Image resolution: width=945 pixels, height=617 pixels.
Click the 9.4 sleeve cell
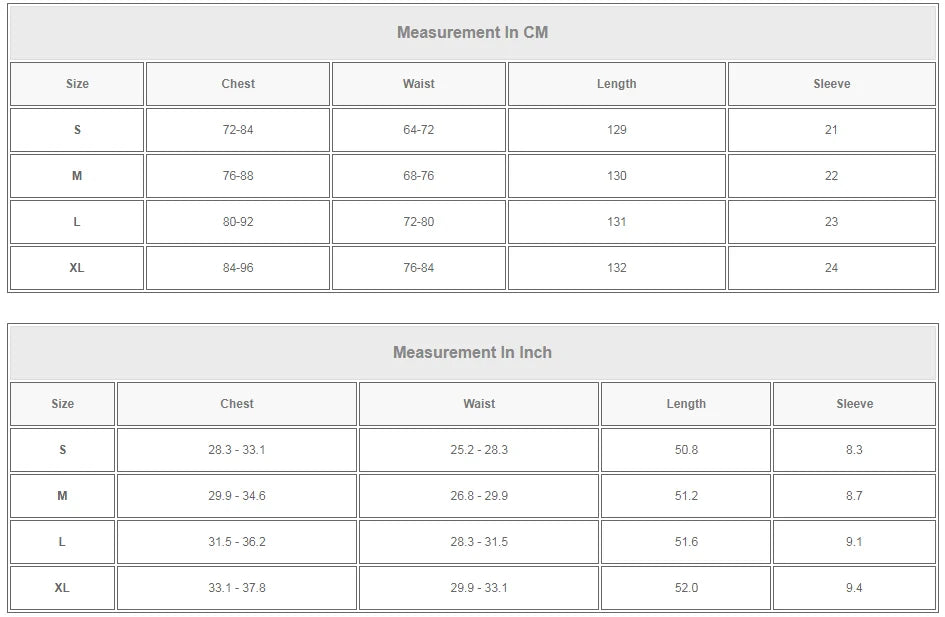[854, 587]
